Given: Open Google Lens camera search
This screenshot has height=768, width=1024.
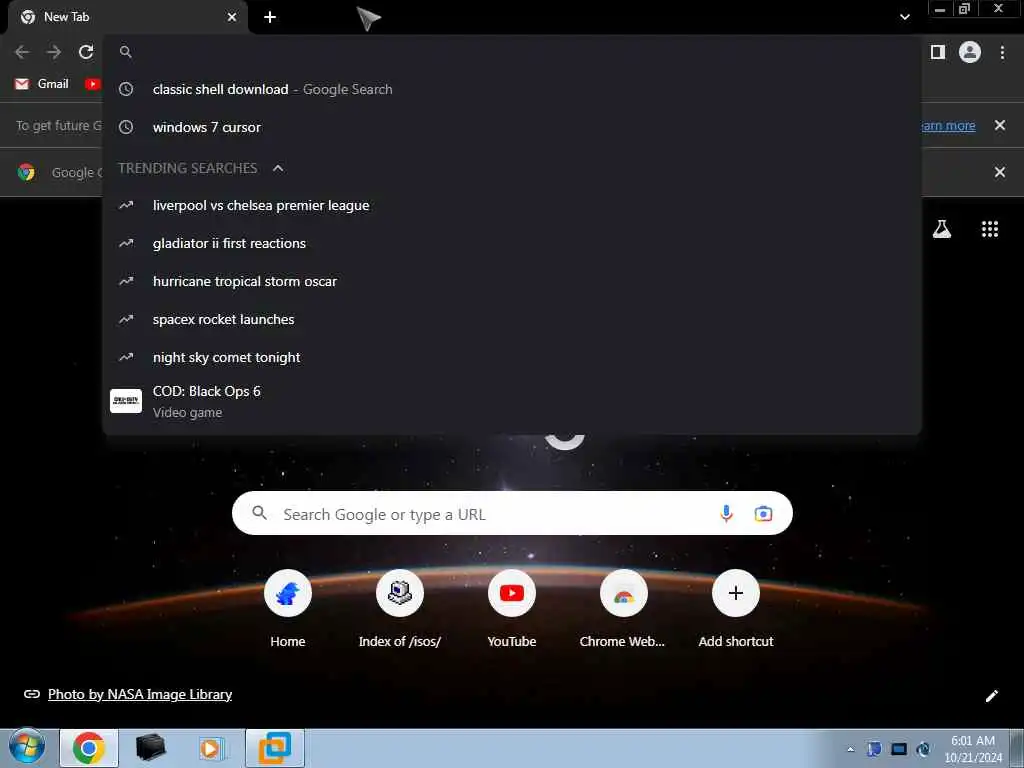Looking at the screenshot, I should [763, 514].
